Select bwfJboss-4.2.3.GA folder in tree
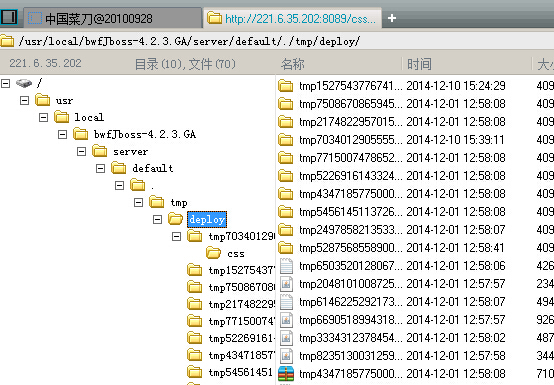 [145, 134]
